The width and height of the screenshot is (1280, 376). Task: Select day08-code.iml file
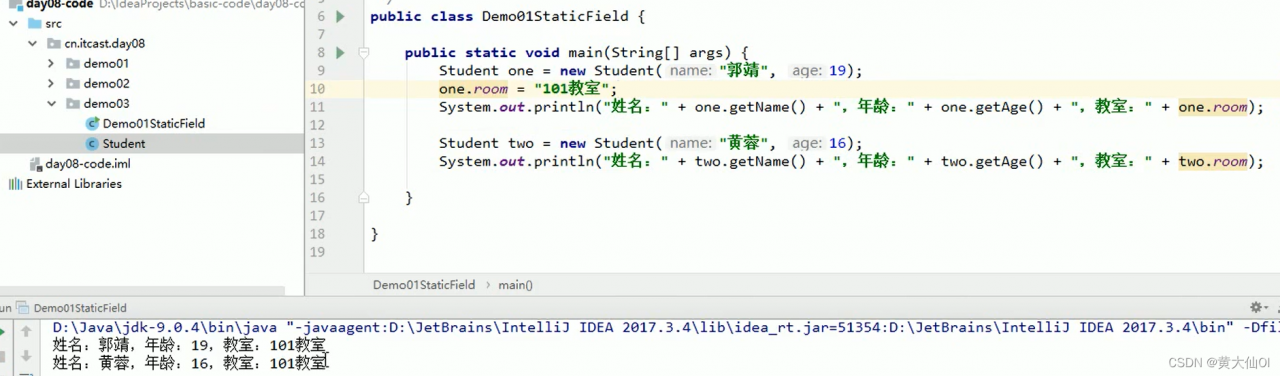79,163
